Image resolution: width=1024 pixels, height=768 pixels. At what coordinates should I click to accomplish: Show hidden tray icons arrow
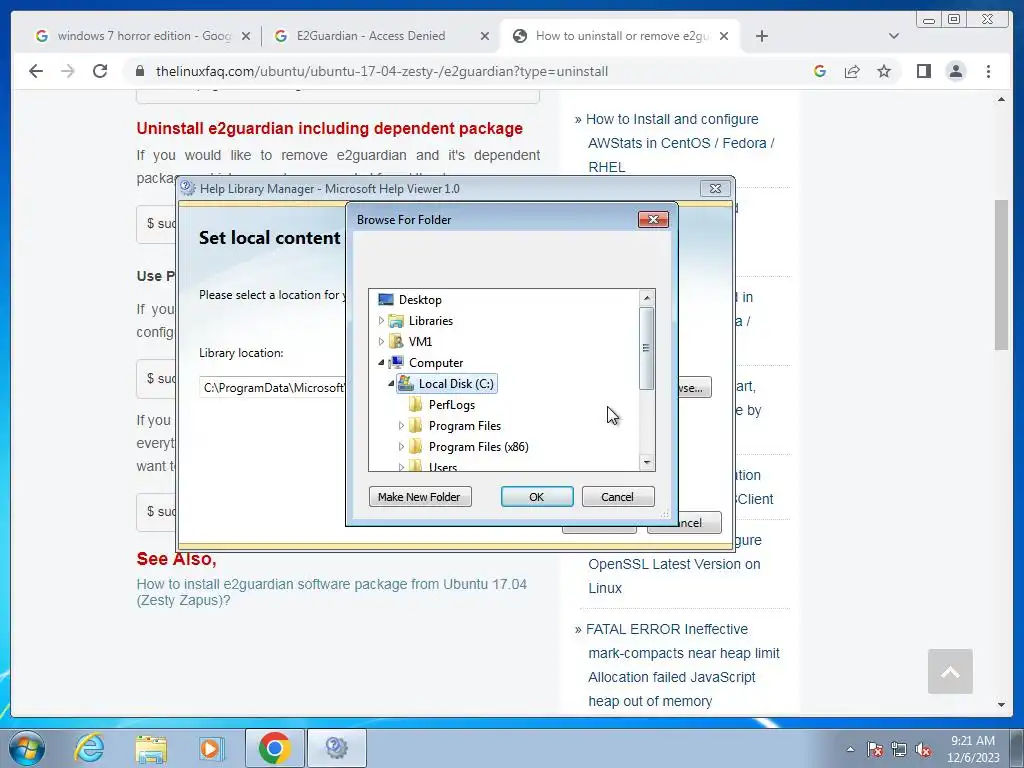850,749
